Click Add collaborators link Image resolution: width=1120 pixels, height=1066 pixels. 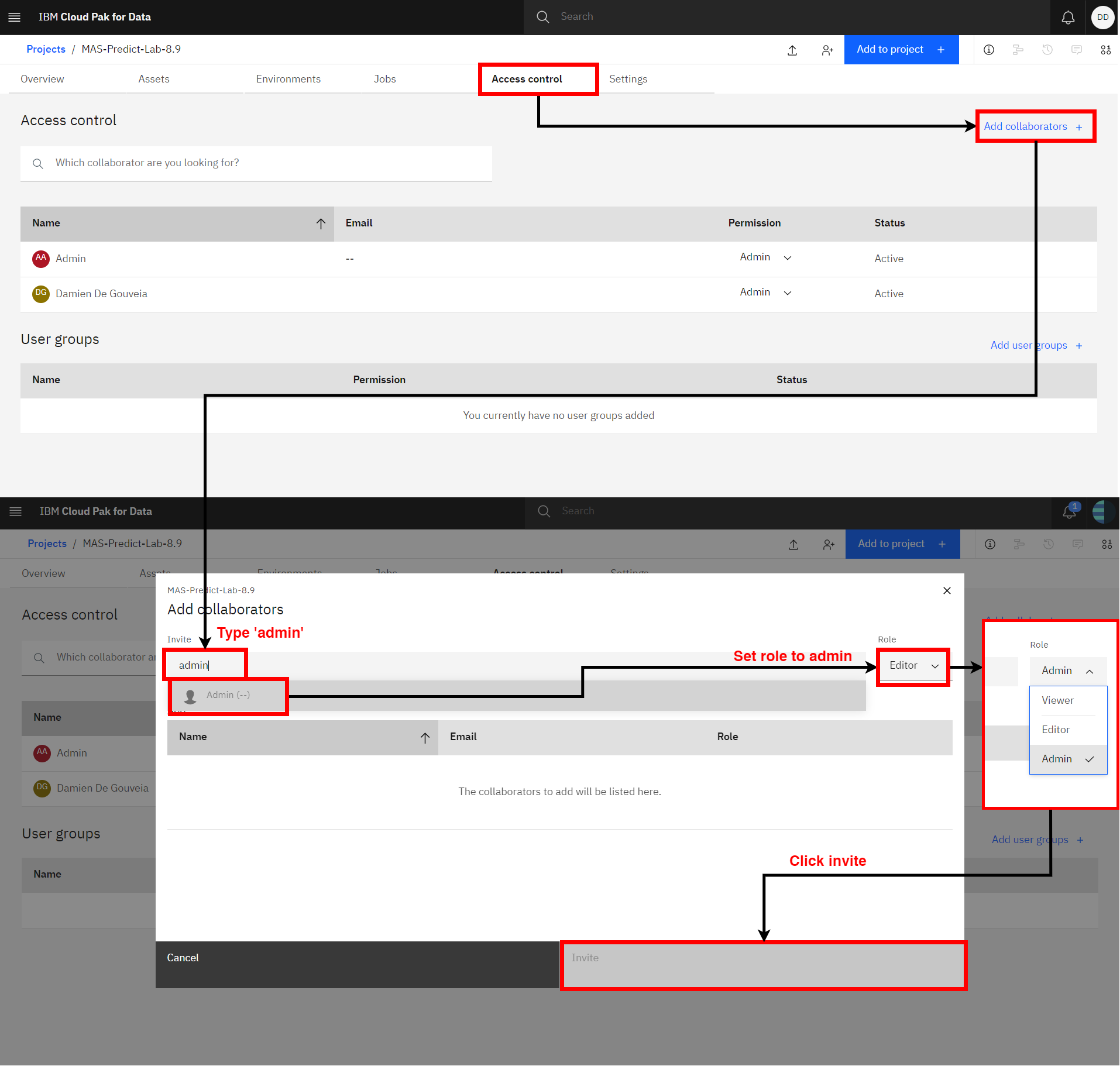click(1033, 126)
